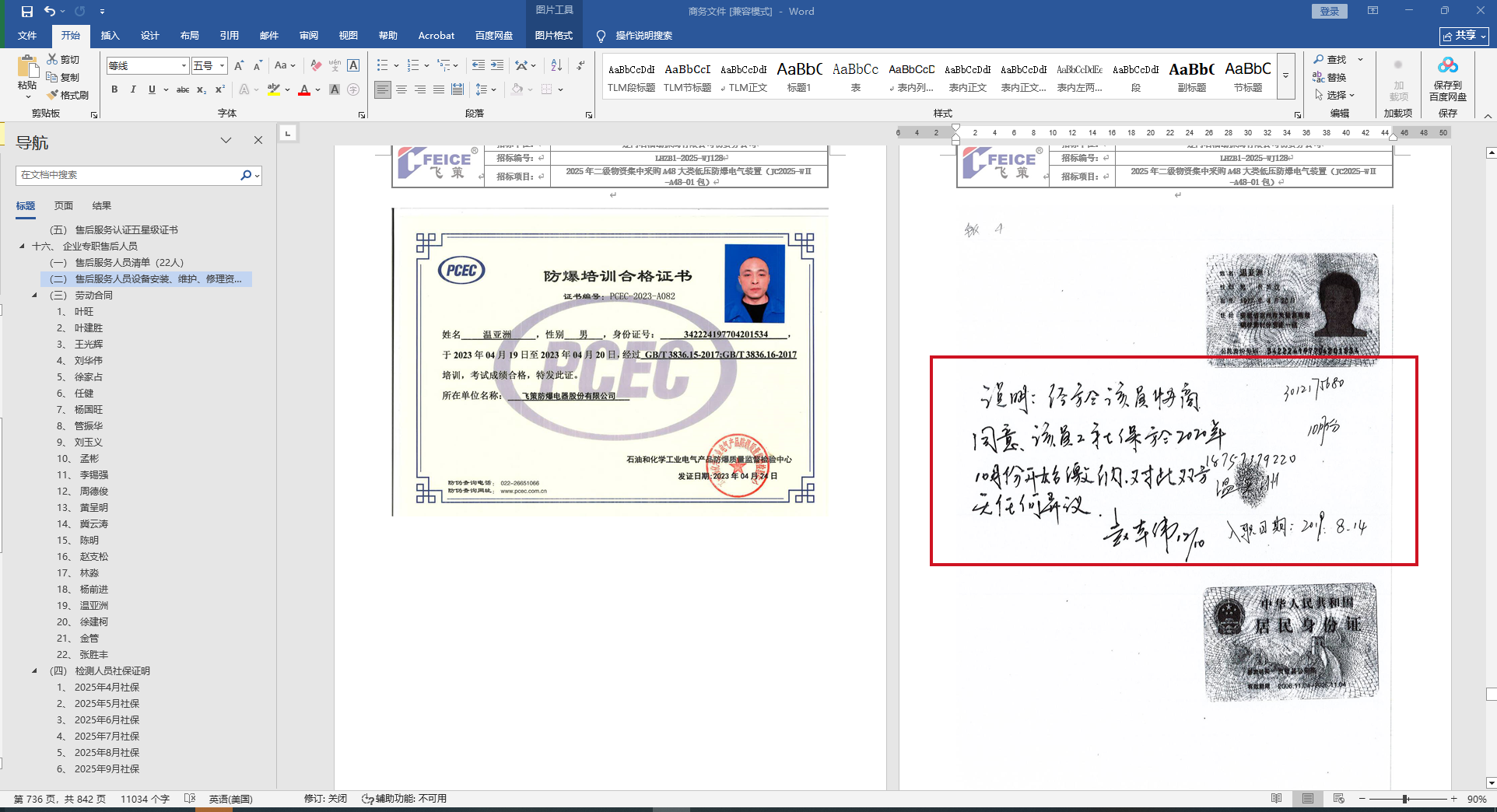The height and width of the screenshot is (812, 1497).
Task: Switch to web layout view in status bar
Action: coord(1338,799)
